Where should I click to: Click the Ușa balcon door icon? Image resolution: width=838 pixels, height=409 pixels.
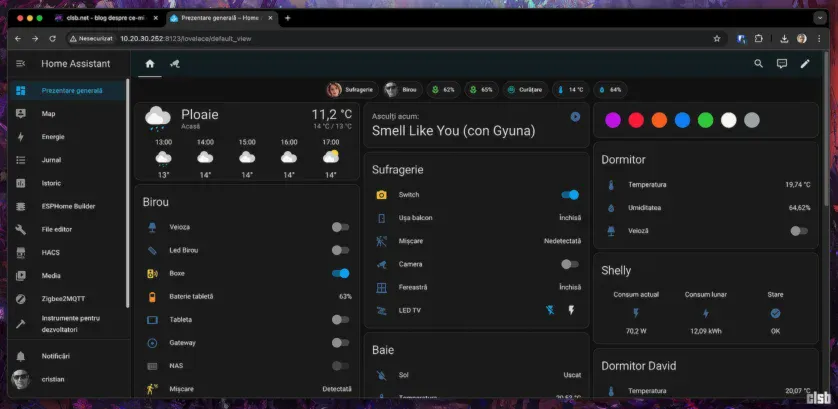click(x=381, y=218)
